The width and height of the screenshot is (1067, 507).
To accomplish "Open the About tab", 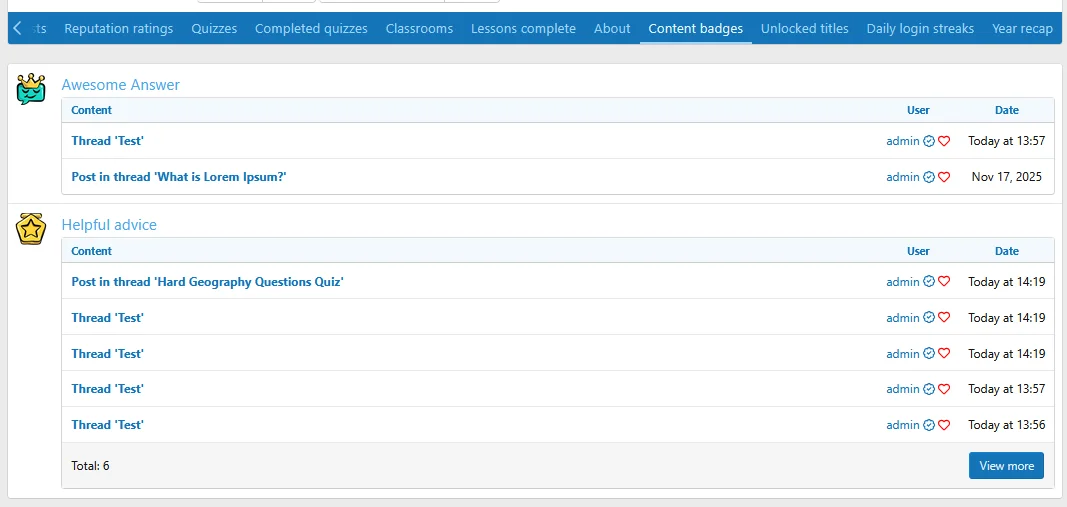I will pos(612,29).
